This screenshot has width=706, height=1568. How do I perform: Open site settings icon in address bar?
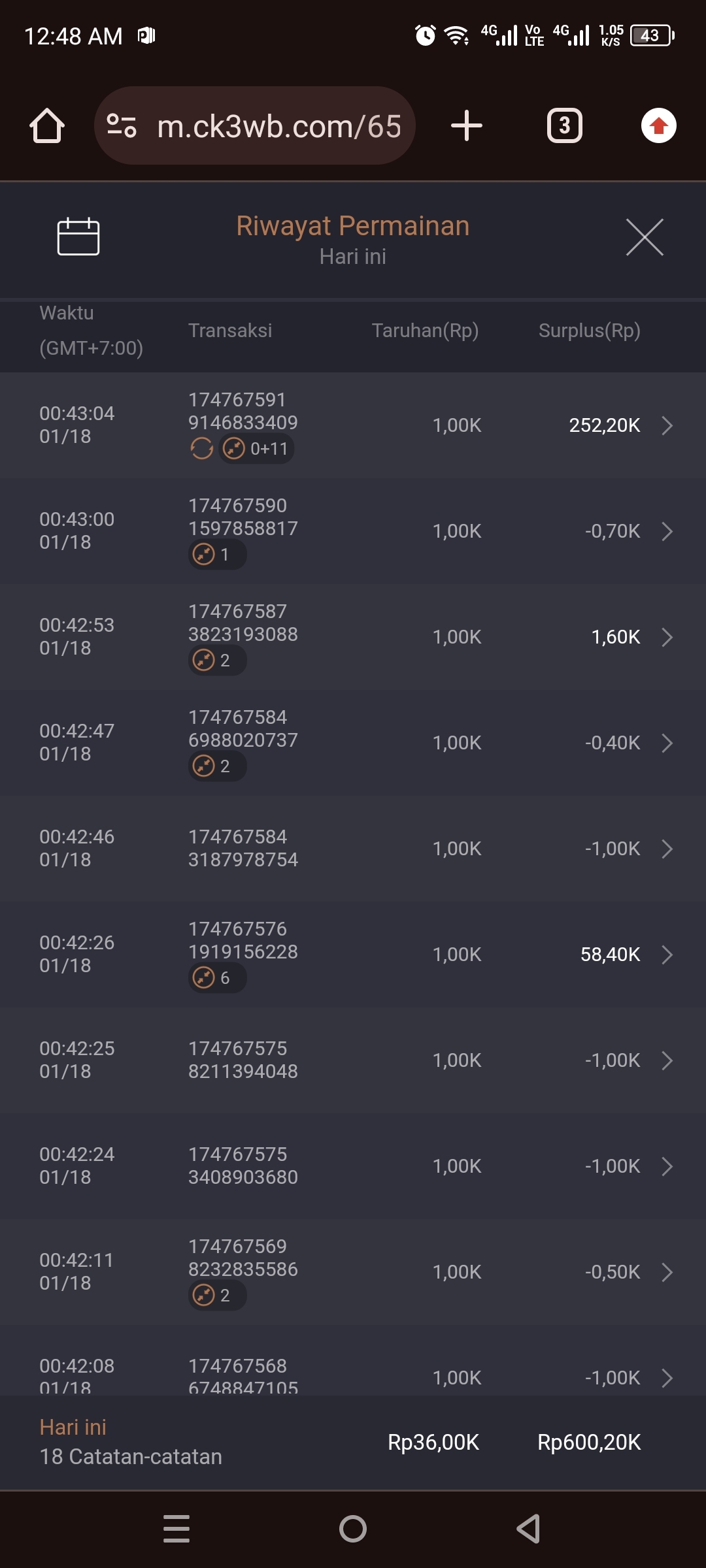[122, 125]
